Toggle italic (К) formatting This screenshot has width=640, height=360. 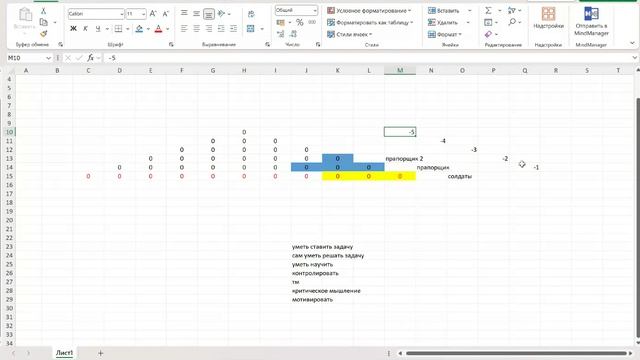point(85,29)
